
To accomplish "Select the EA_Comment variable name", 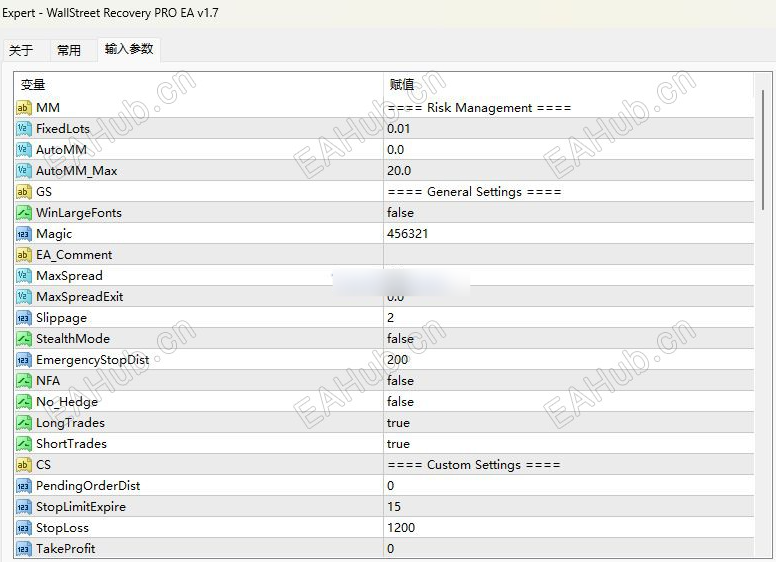I will [74, 256].
